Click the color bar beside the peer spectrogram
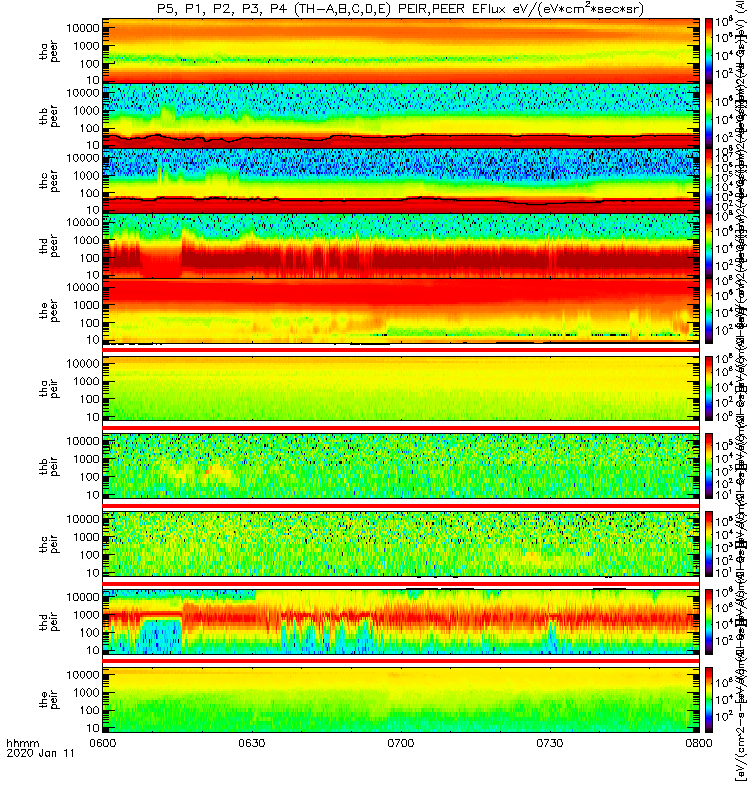750x800 pixels. 709,311
